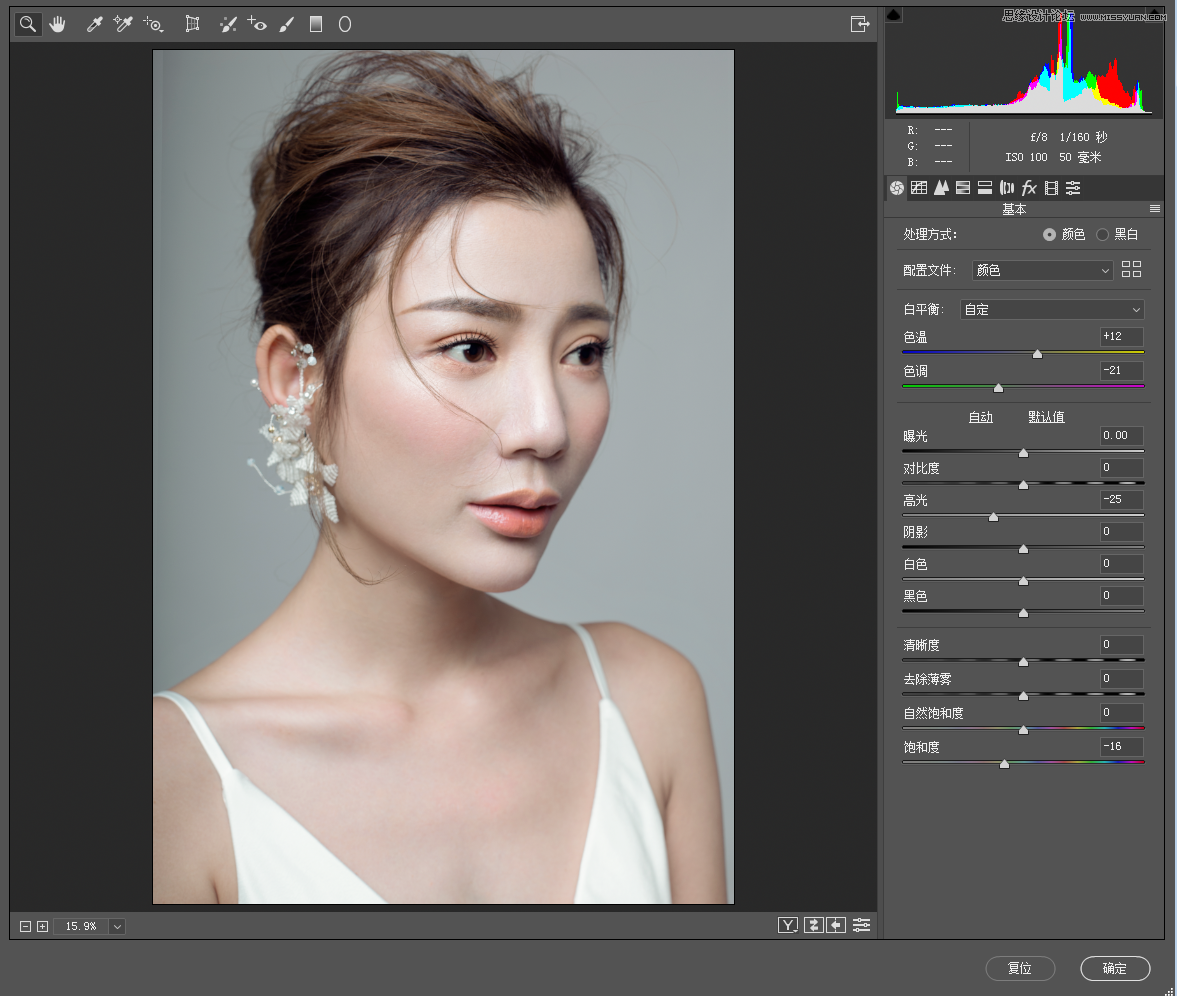Toggle full screen mode icon

click(859, 24)
